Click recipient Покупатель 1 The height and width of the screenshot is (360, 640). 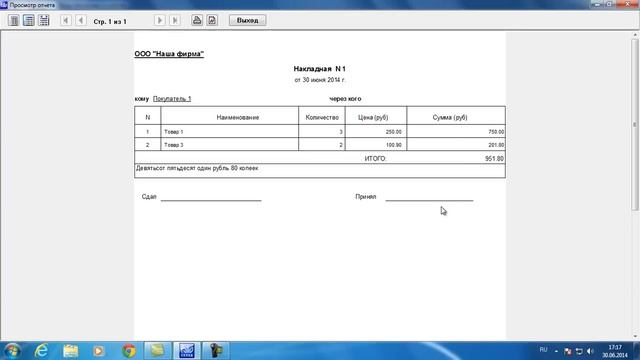tap(172, 99)
